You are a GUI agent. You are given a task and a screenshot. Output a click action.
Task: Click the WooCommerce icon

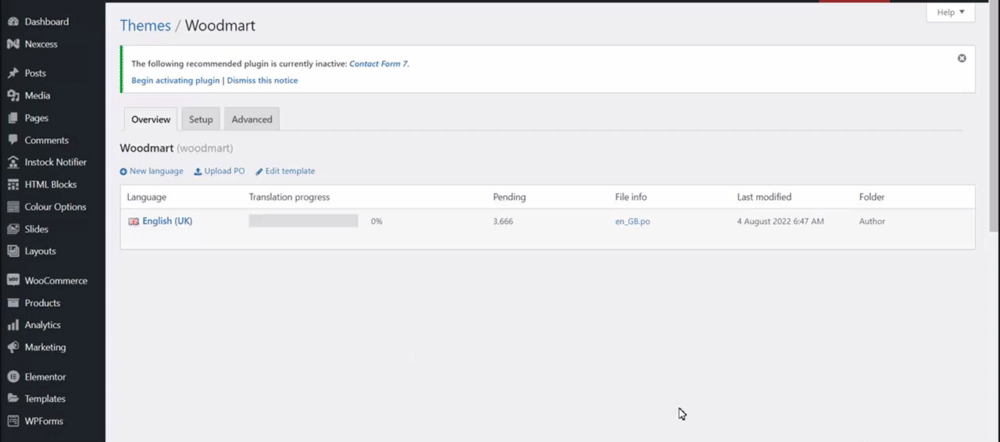[x=13, y=281]
